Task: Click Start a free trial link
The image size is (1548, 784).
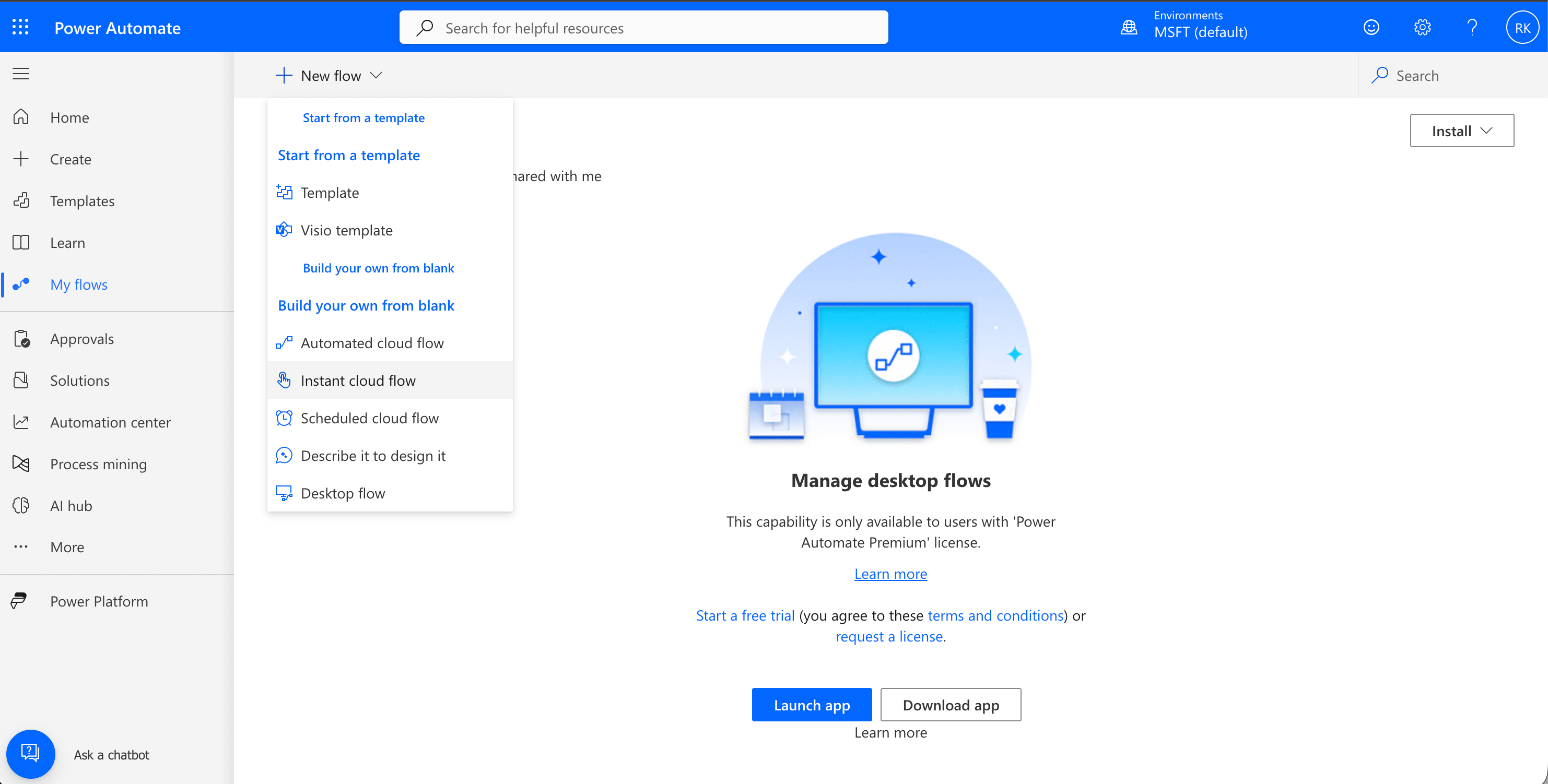Action: coord(745,615)
